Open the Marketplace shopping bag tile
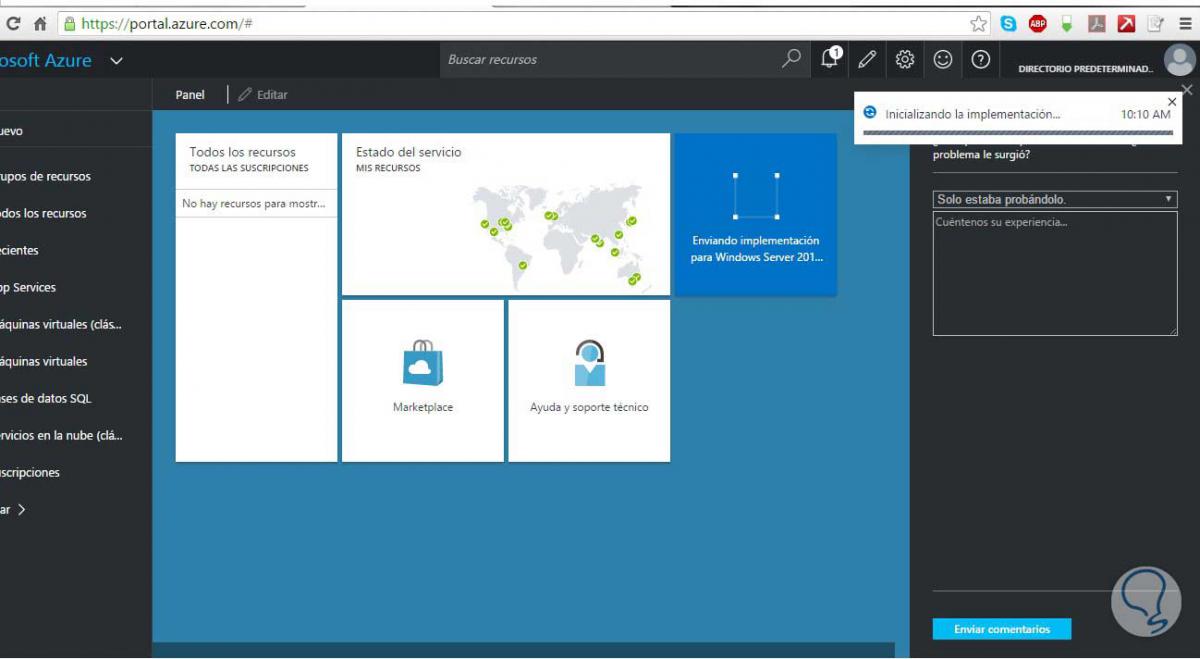 pyautogui.click(x=423, y=380)
